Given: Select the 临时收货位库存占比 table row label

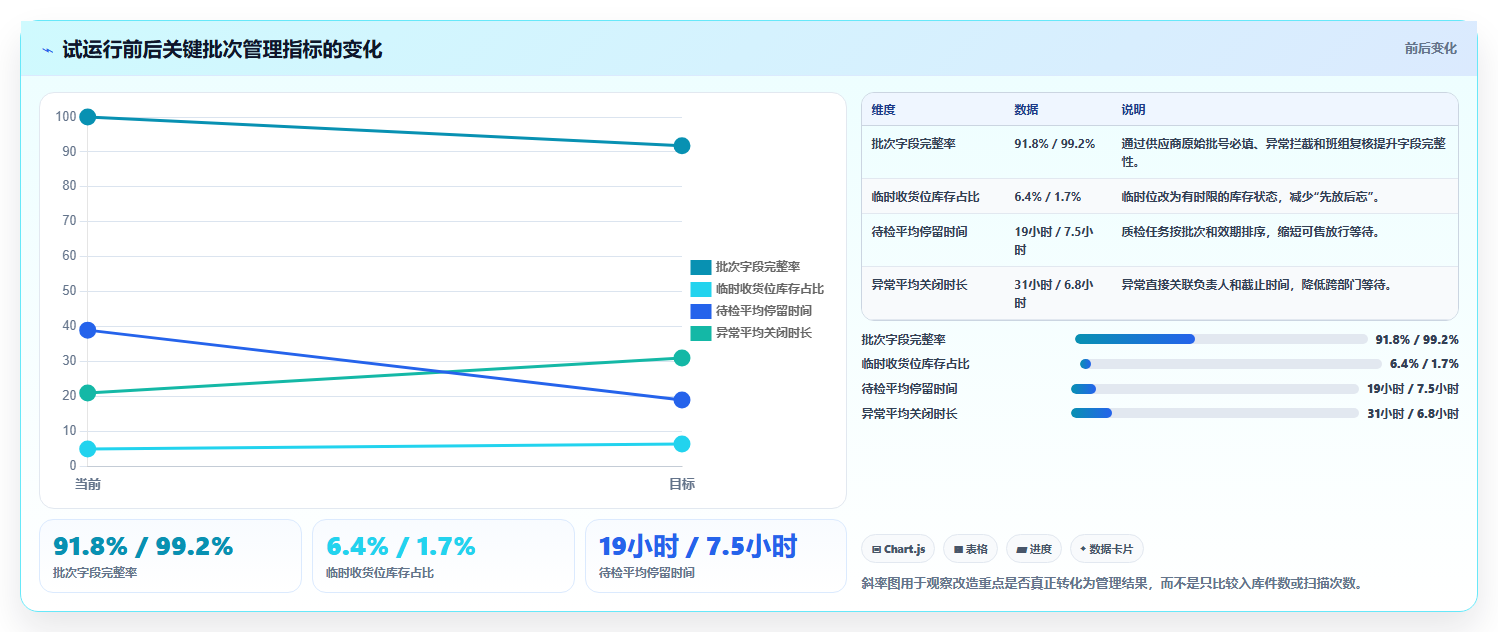Looking at the screenshot, I should pos(926,196).
